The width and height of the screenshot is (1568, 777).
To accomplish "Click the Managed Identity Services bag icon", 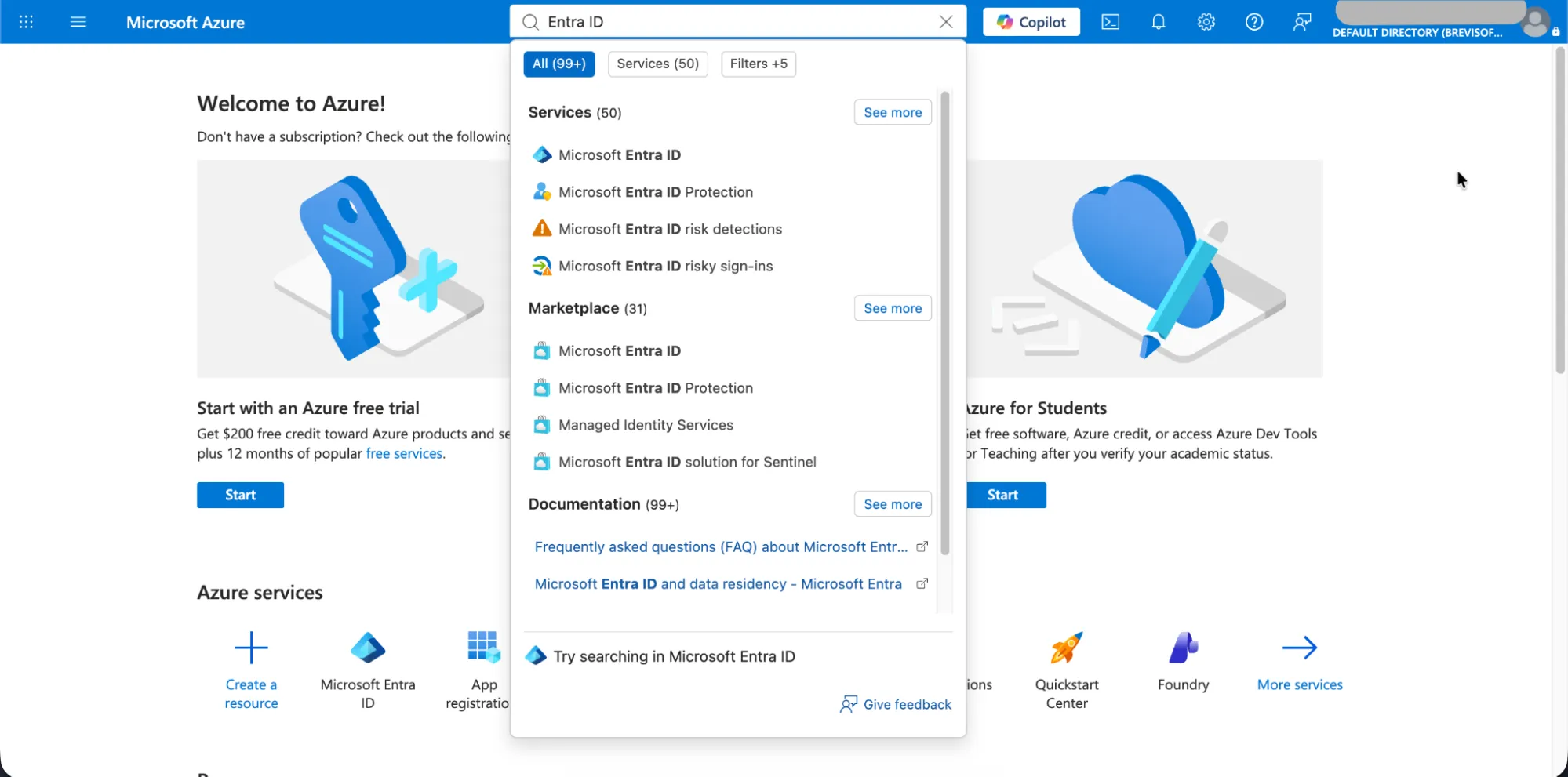I will [x=542, y=425].
